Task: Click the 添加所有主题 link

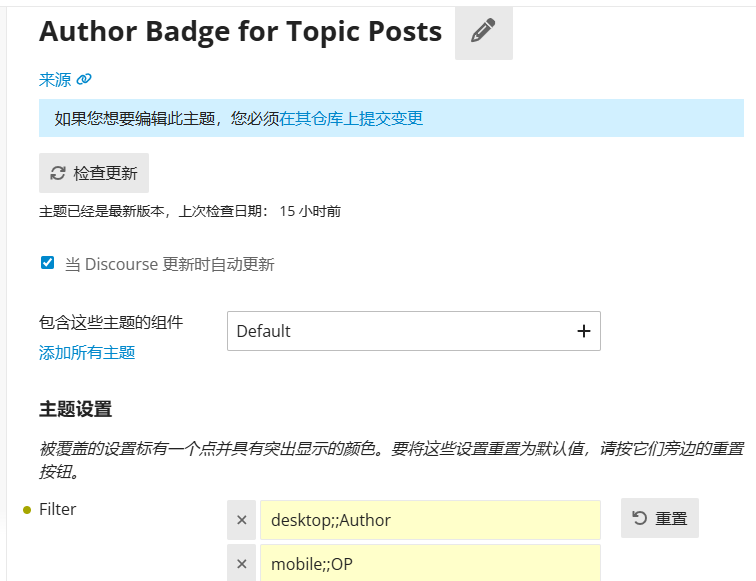Action: point(87,352)
